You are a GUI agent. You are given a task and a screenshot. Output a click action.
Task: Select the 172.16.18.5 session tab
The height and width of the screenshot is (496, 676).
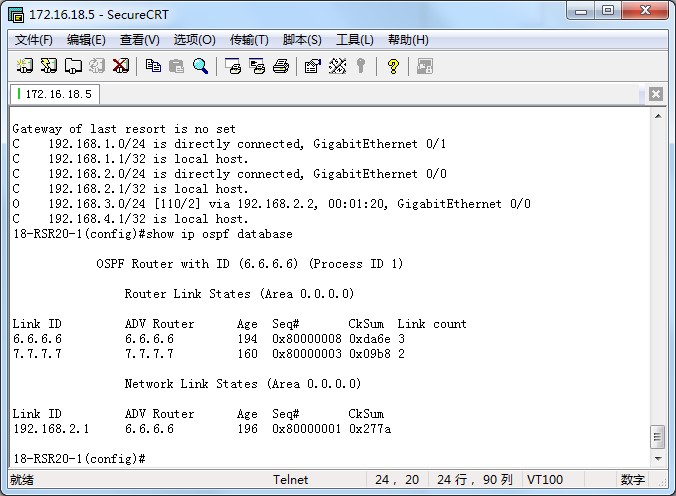56,94
